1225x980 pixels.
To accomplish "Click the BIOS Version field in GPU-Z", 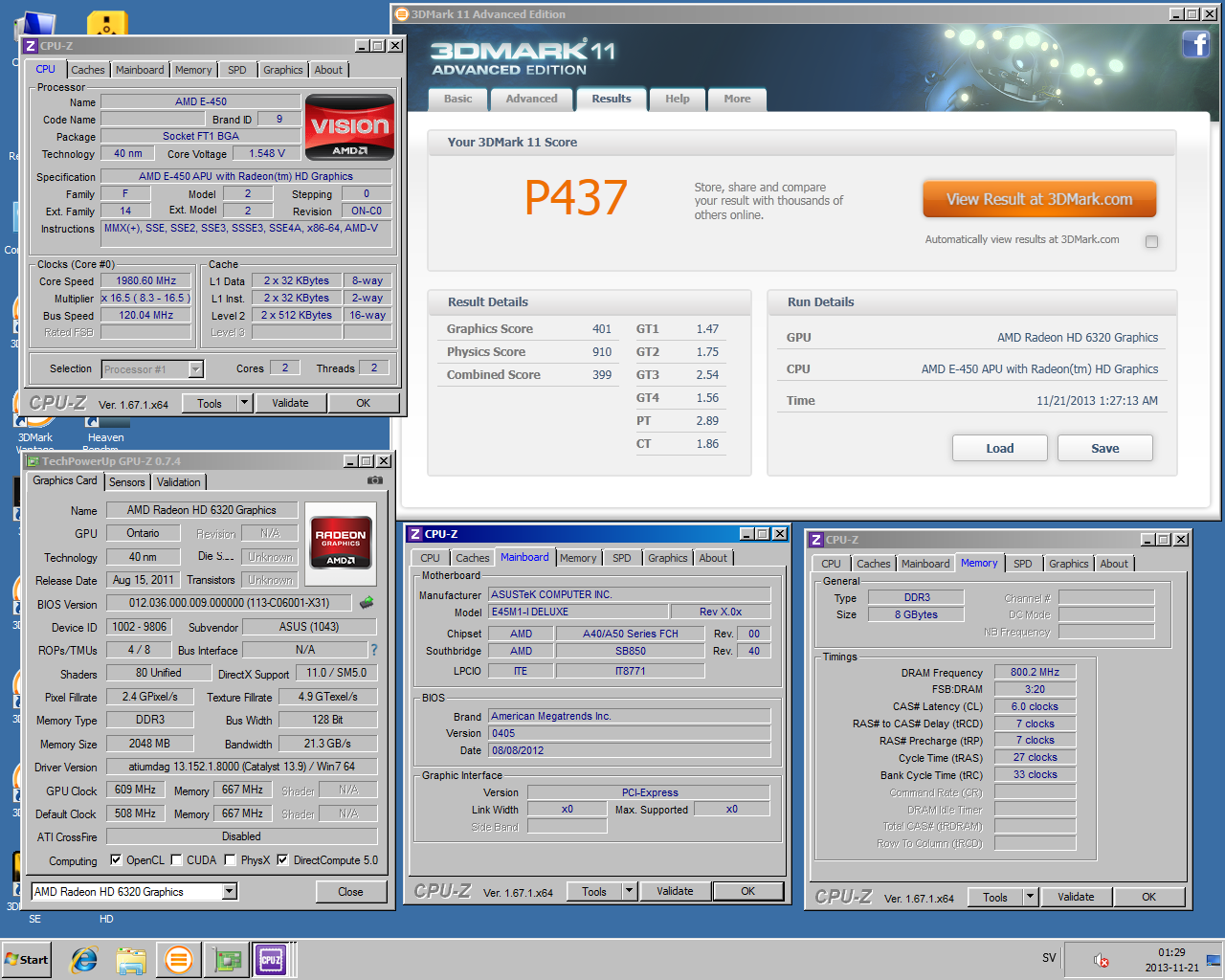I will (x=230, y=603).
